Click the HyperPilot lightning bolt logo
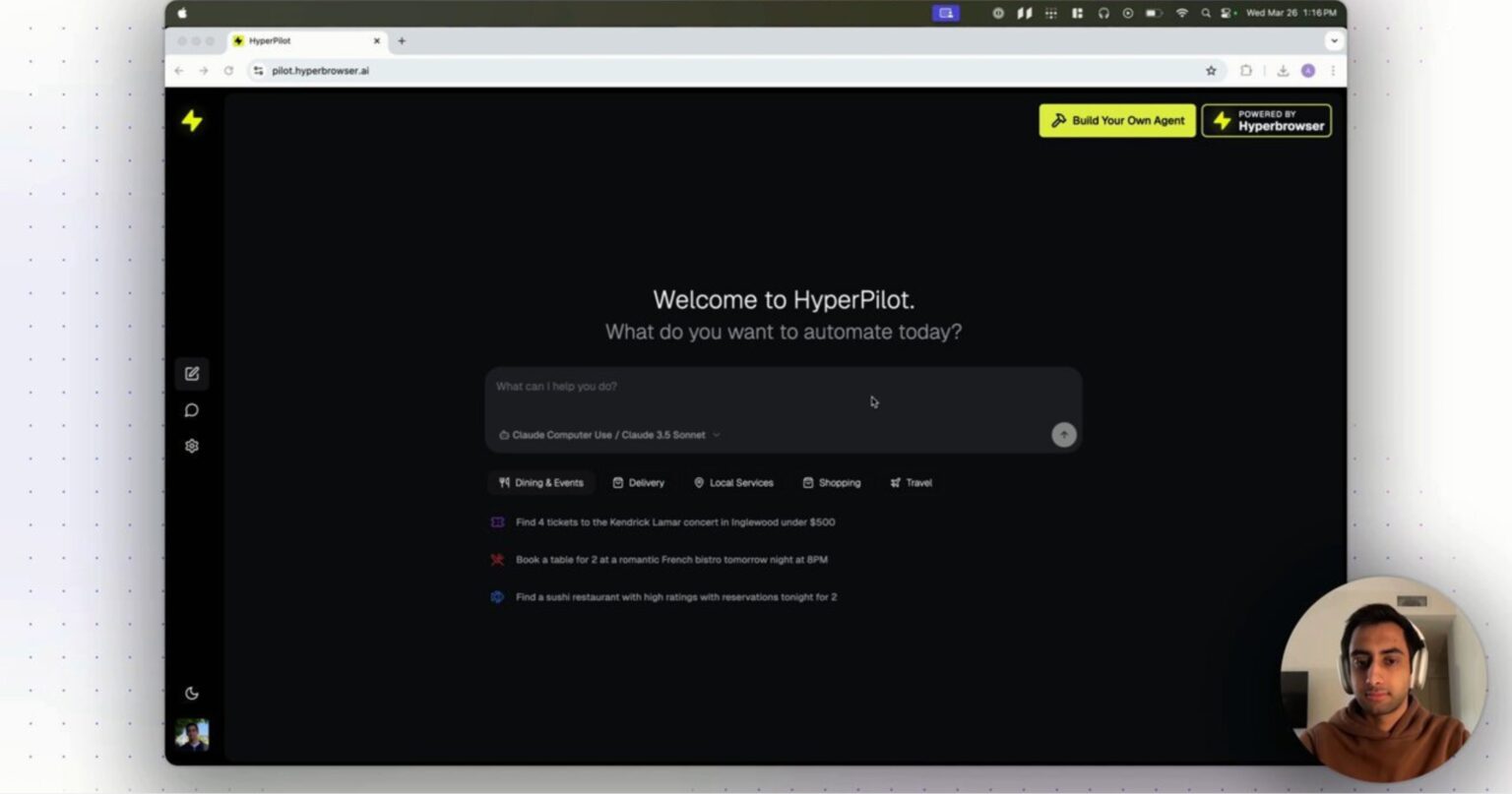Screen dimensions: 1512x794 pos(192,120)
